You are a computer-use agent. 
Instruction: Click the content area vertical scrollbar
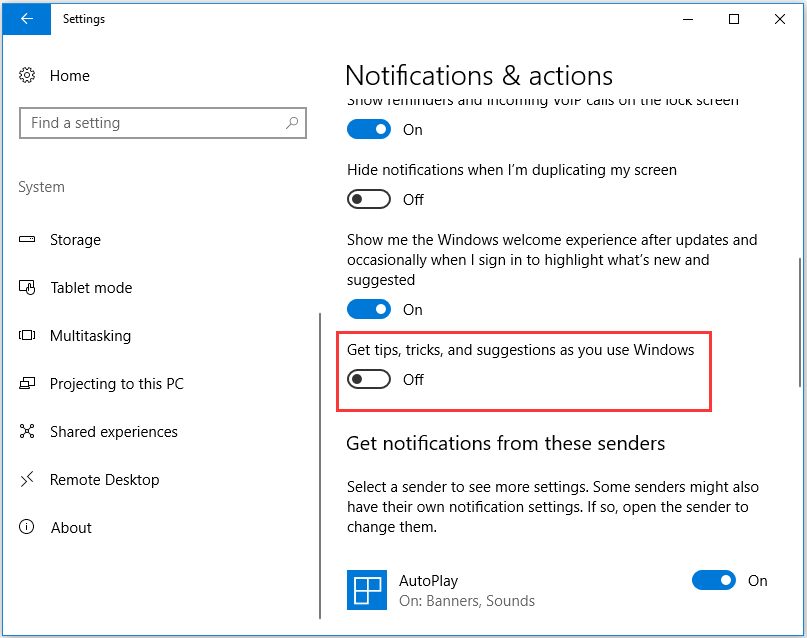799,320
